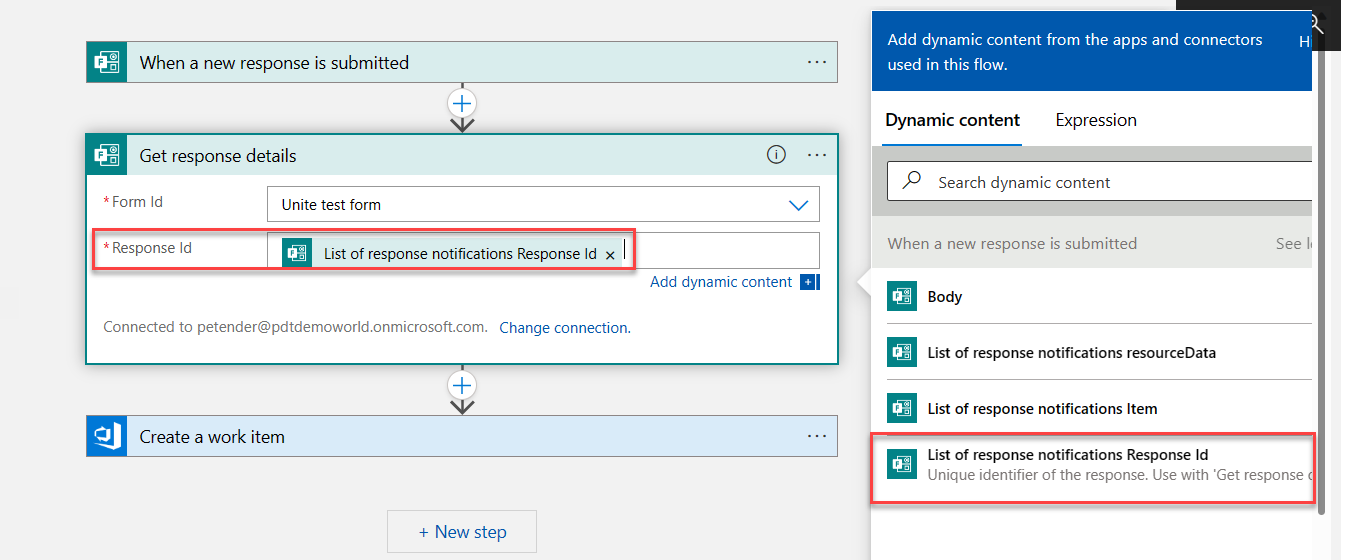Open the ellipsis menu on the trigger step
The width and height of the screenshot is (1360, 560).
point(817,62)
